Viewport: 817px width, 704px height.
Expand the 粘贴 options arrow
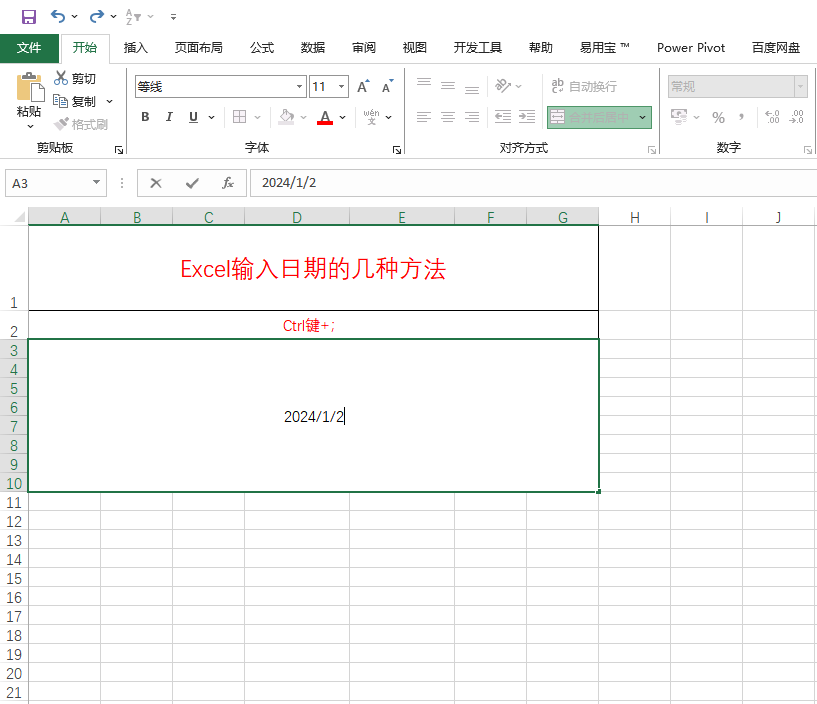point(30,127)
